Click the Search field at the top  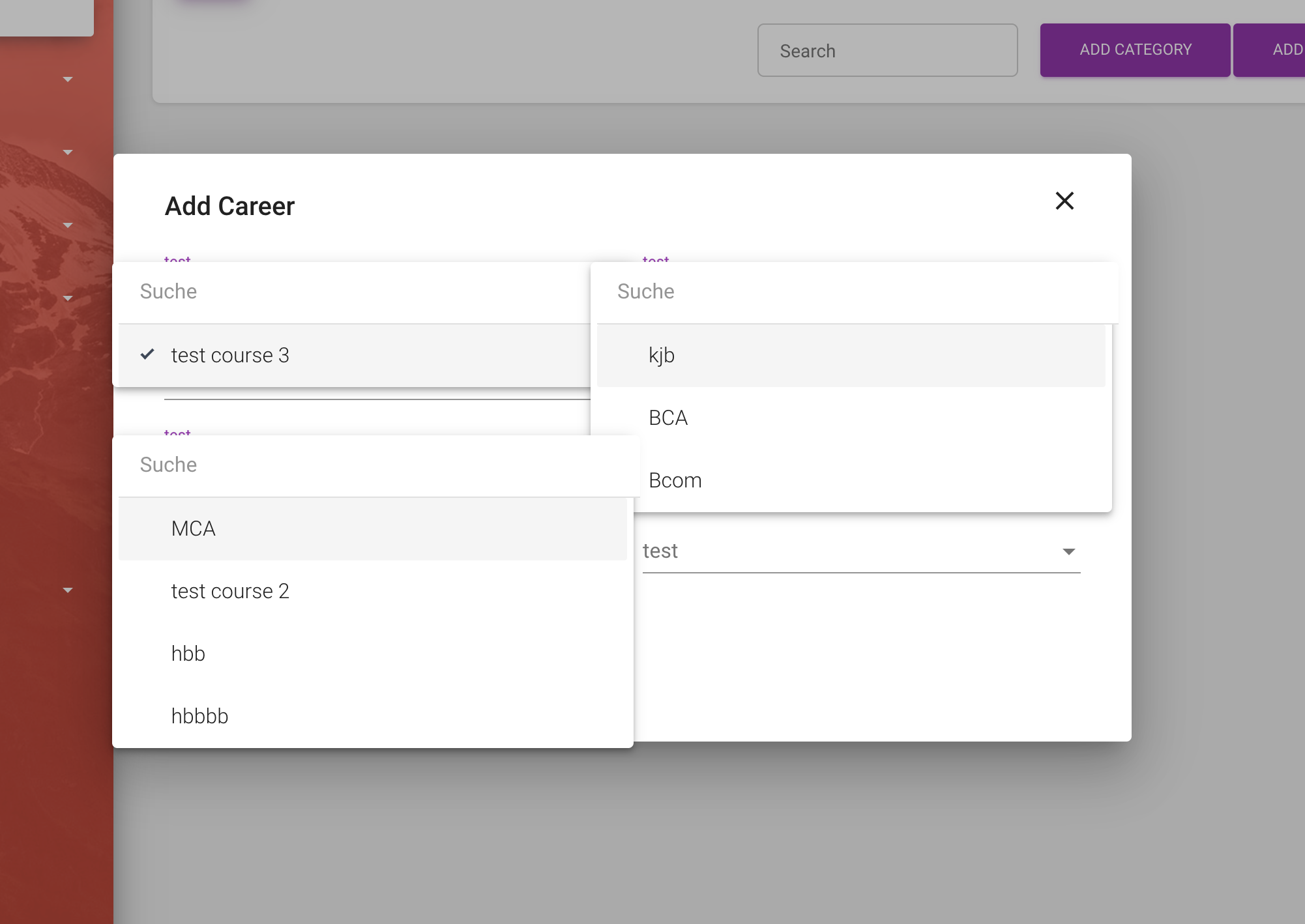[x=887, y=50]
